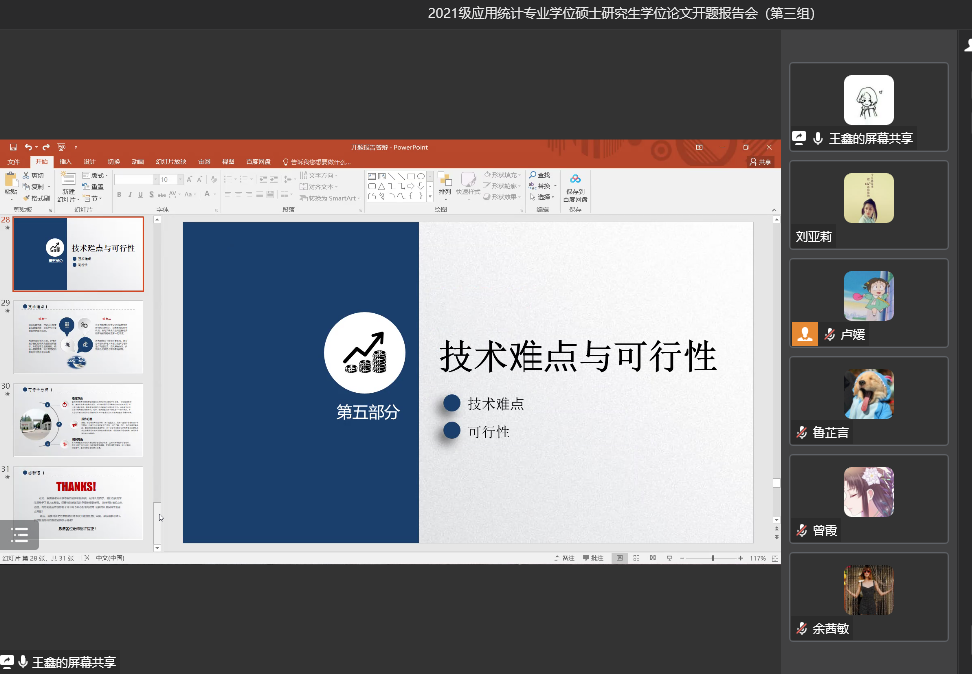Open the font size dropdown
This screenshot has width=972, height=674.
click(178, 180)
